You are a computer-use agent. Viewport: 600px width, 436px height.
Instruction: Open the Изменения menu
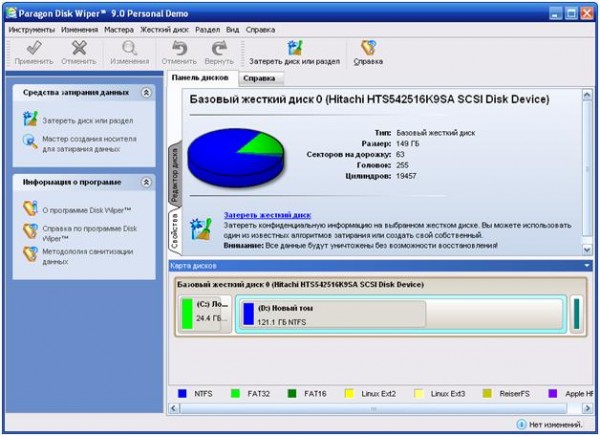click(x=79, y=30)
